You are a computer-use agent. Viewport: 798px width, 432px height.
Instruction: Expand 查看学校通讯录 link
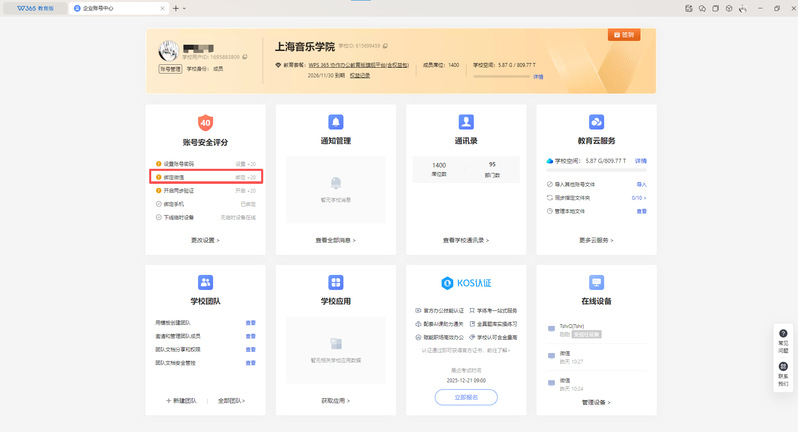click(466, 241)
